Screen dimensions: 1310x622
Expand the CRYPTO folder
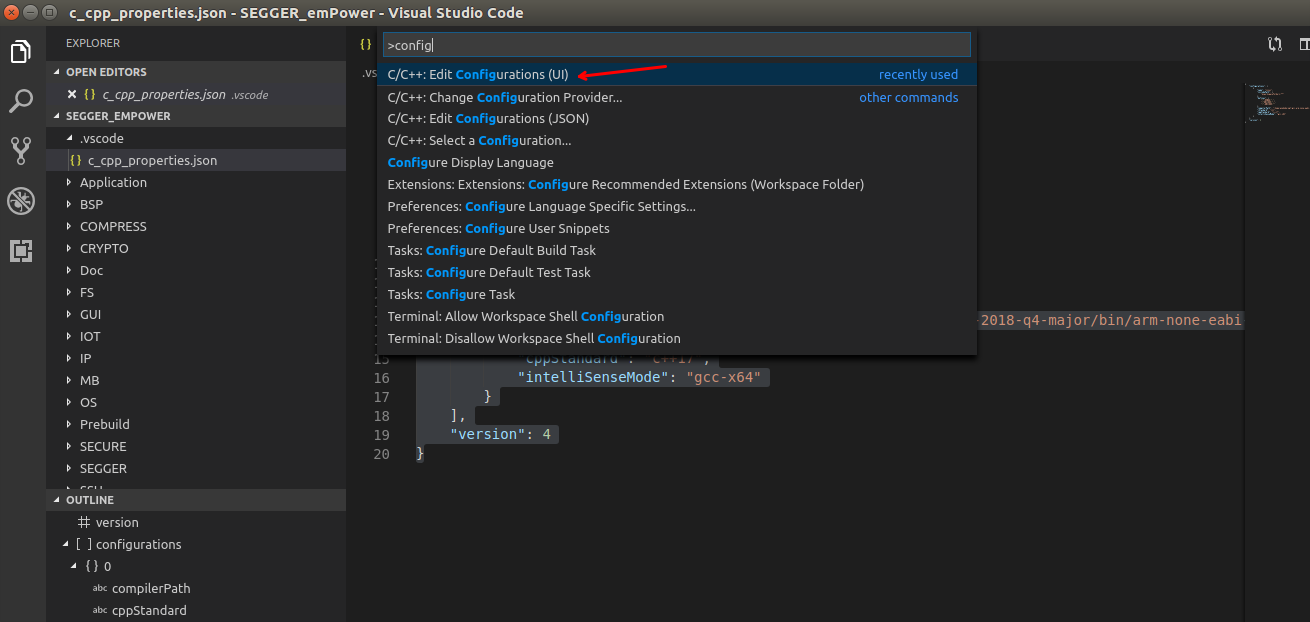104,248
